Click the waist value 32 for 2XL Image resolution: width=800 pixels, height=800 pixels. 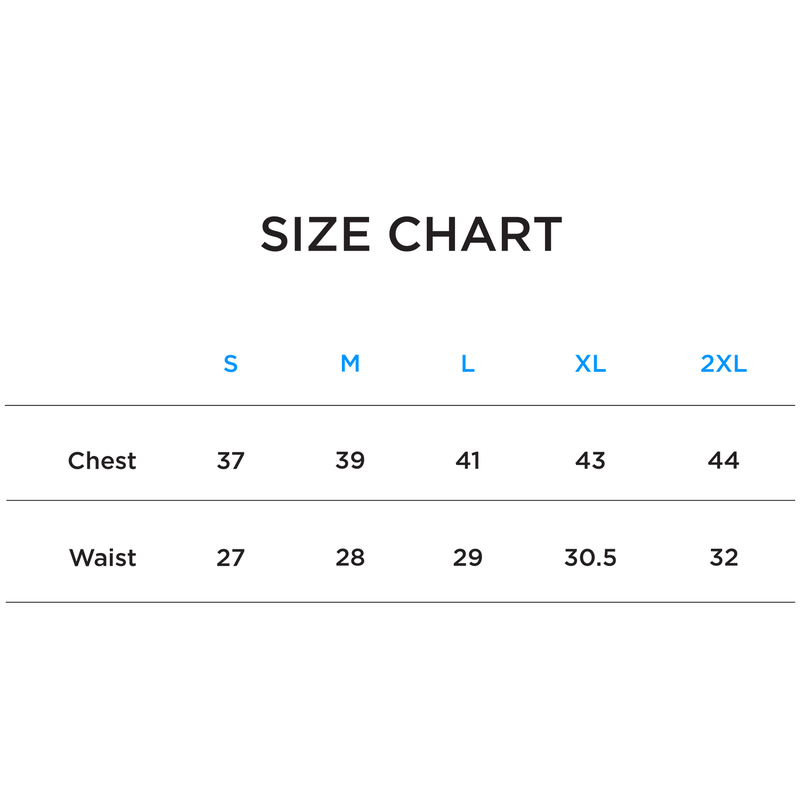pyautogui.click(x=723, y=558)
